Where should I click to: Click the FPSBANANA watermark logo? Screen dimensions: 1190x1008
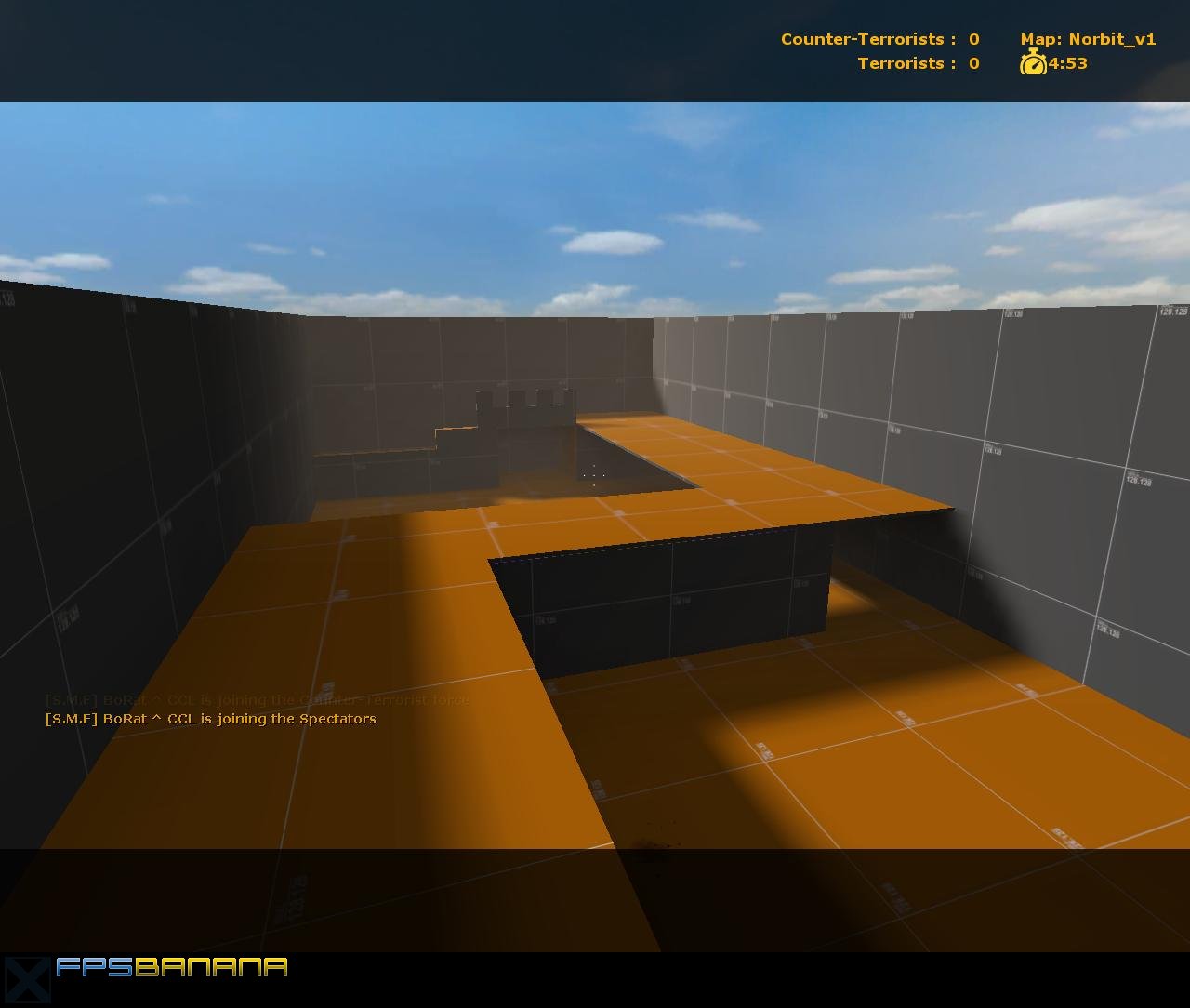click(x=172, y=967)
